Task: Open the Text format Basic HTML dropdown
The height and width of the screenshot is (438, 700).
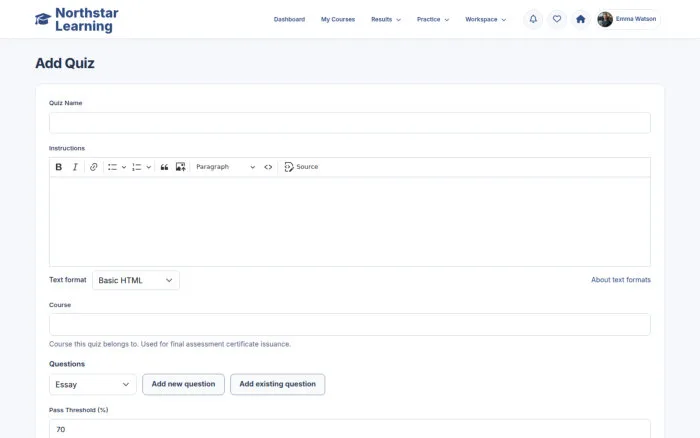Action: (136, 280)
